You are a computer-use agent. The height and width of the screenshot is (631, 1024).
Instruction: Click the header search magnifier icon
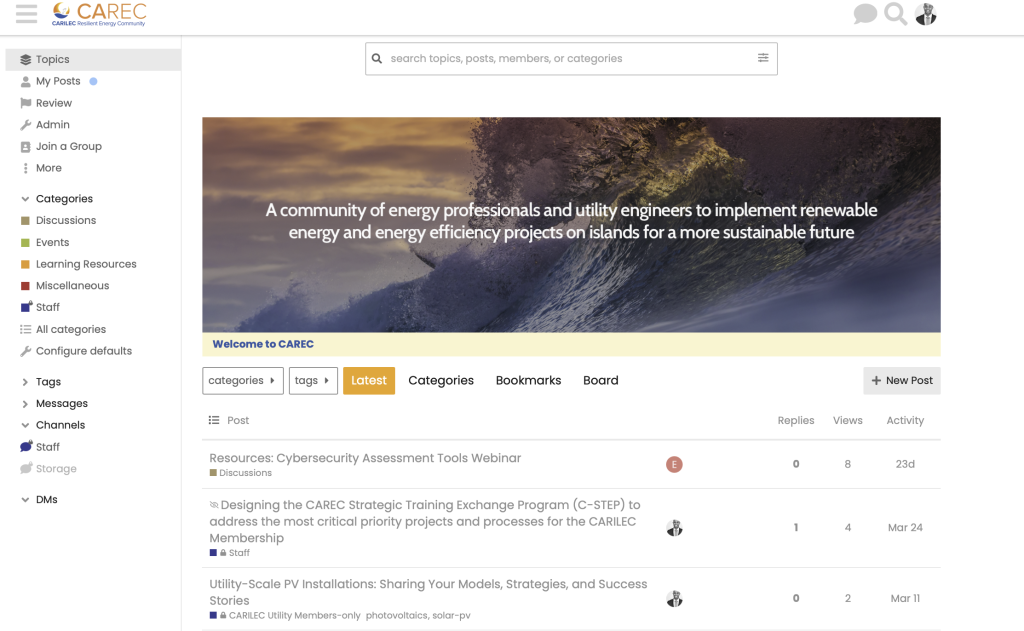(x=895, y=14)
